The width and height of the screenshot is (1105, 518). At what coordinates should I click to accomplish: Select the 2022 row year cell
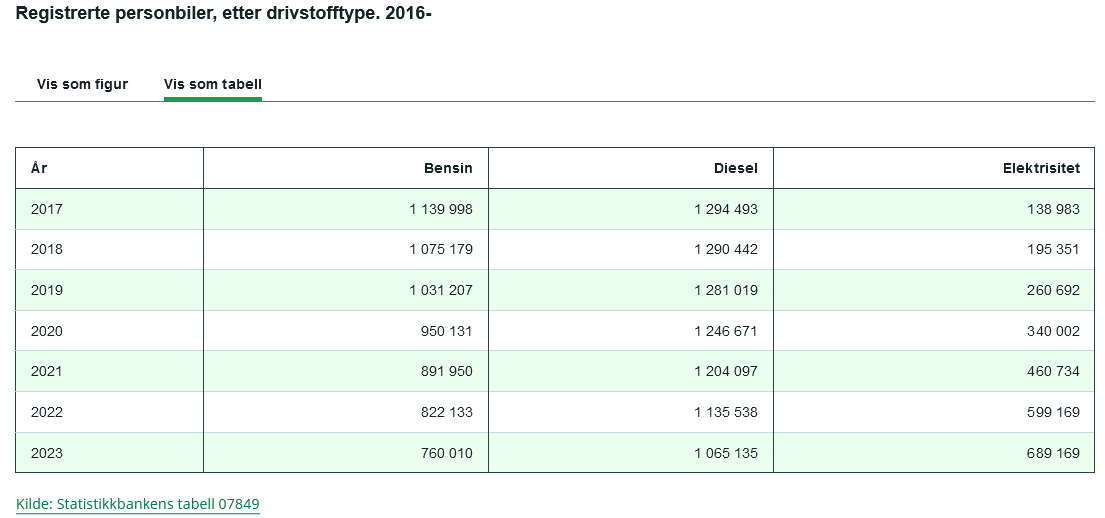click(x=109, y=412)
